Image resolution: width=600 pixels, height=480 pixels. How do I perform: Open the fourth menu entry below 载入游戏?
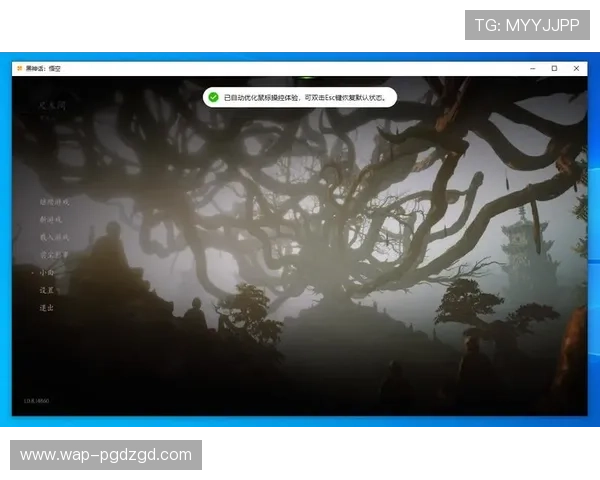[54, 255]
